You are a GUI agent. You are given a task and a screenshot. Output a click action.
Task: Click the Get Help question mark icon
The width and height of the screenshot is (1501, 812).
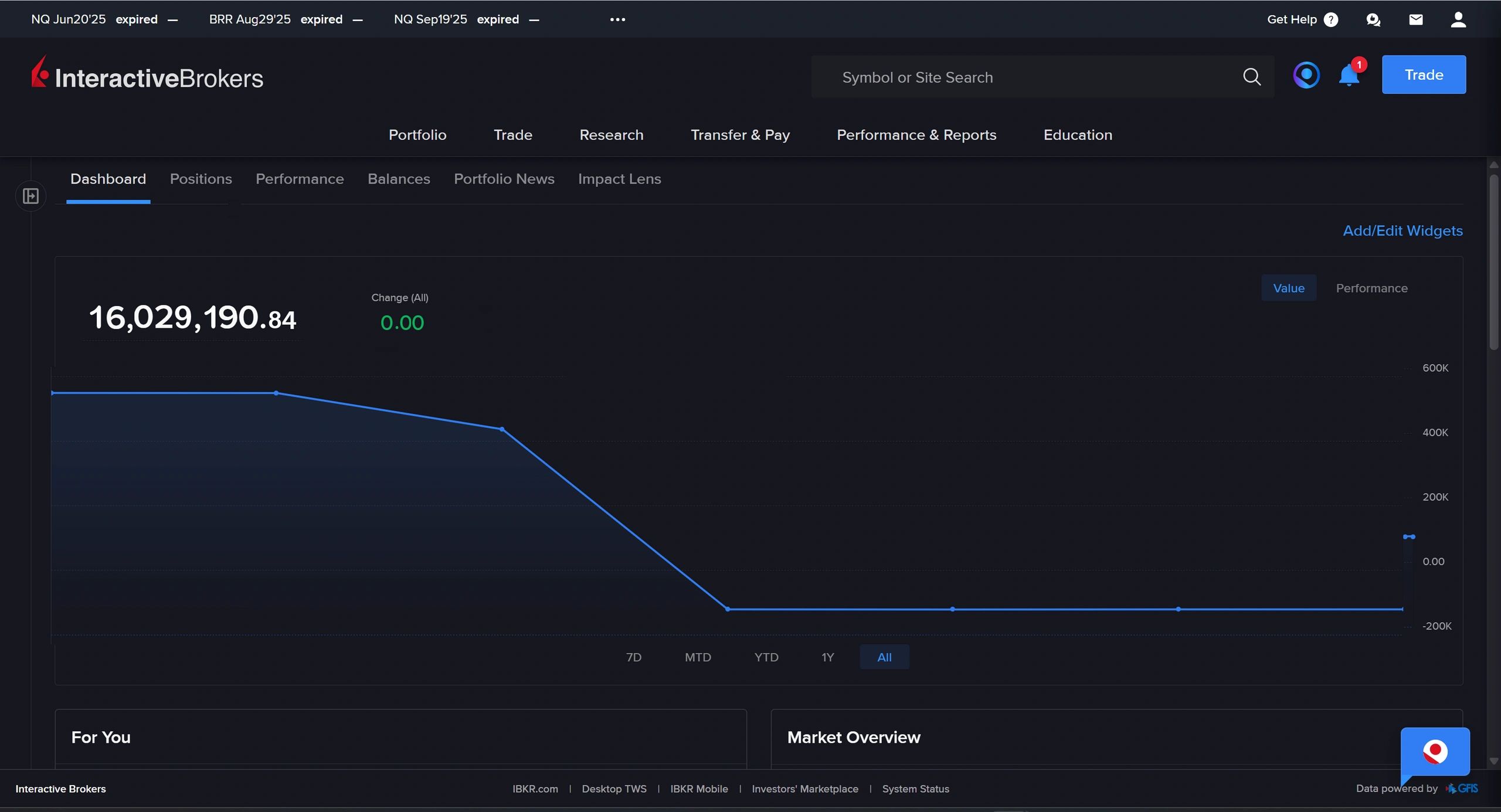point(1331,20)
